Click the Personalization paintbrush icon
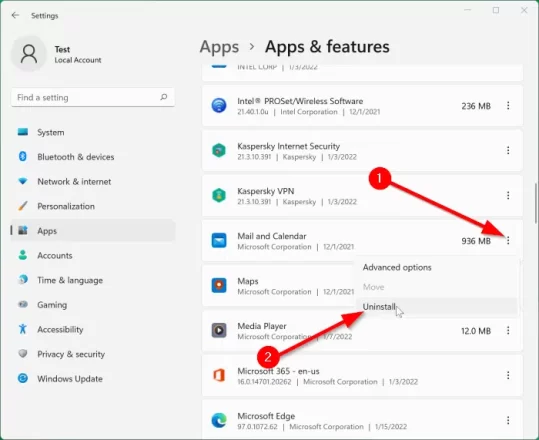539x440 pixels. 23,206
